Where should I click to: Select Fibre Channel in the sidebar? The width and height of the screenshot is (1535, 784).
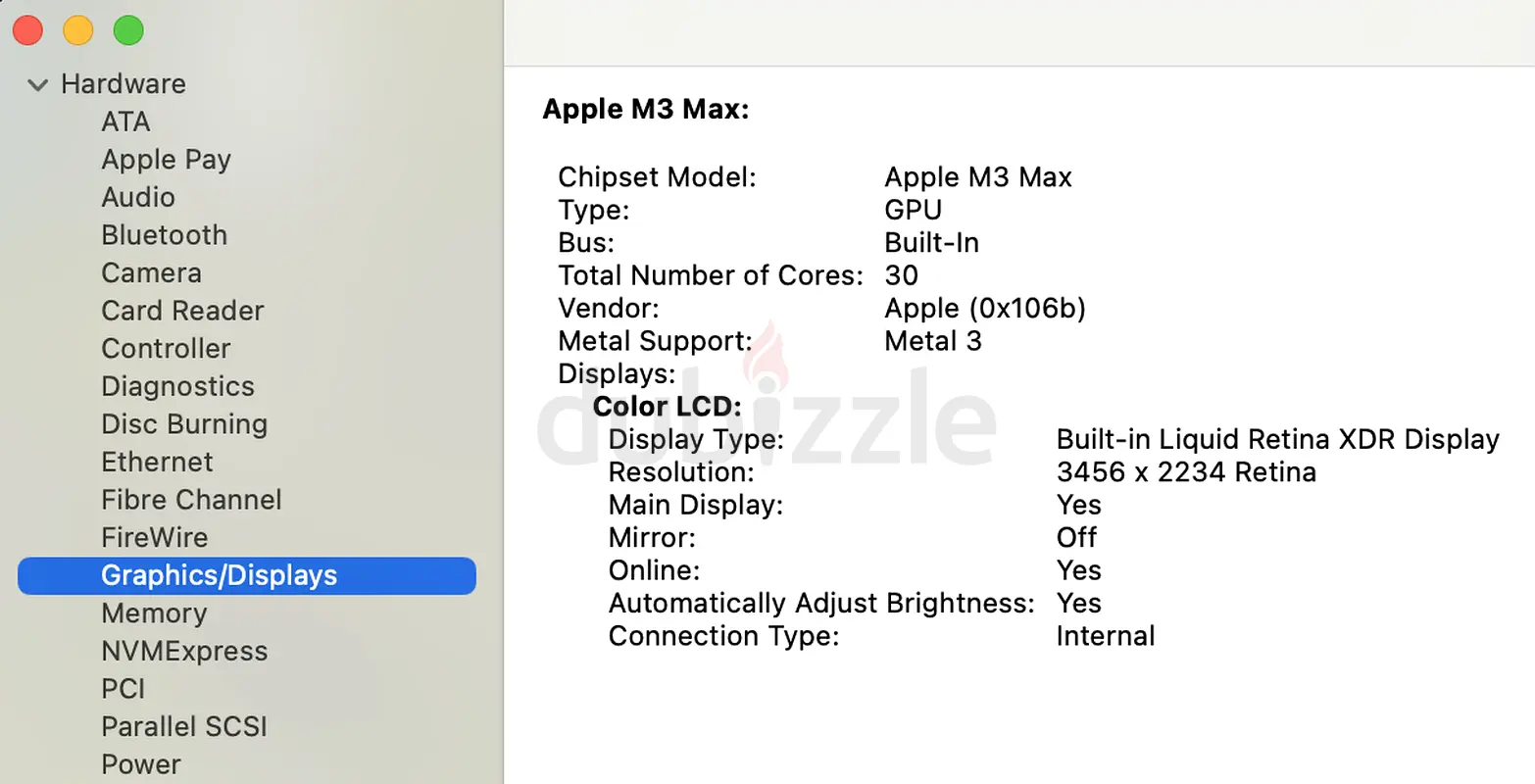click(x=191, y=500)
